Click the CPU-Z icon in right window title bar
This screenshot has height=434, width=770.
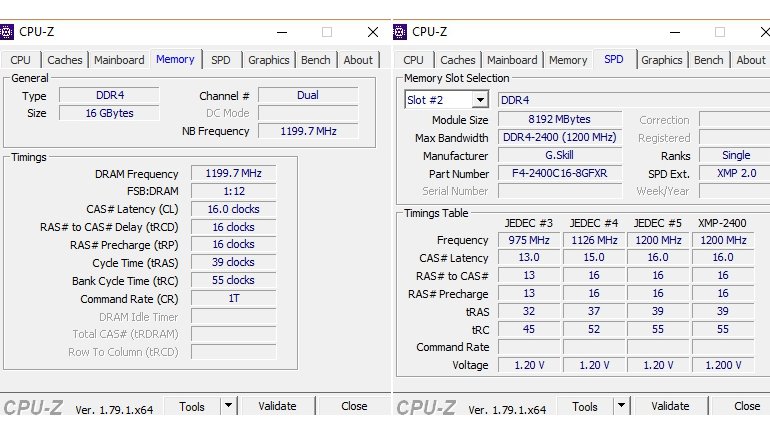coord(401,32)
